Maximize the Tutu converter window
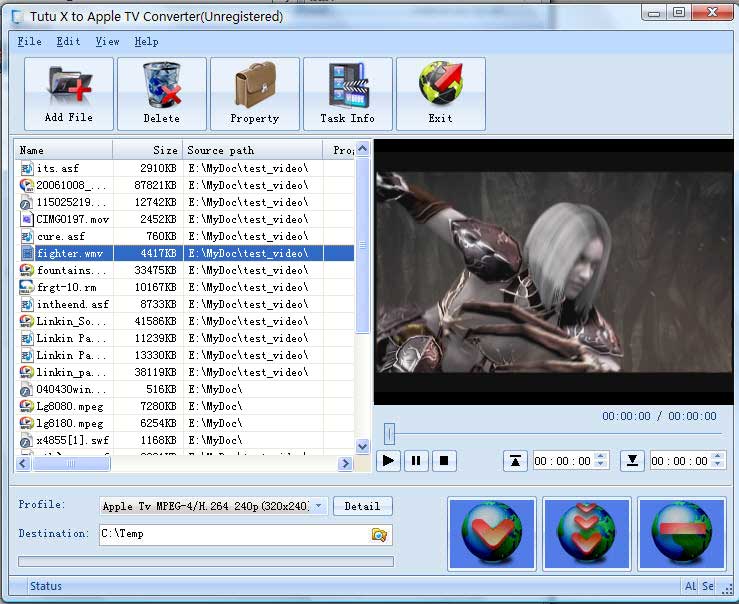The image size is (739, 604). [x=679, y=12]
